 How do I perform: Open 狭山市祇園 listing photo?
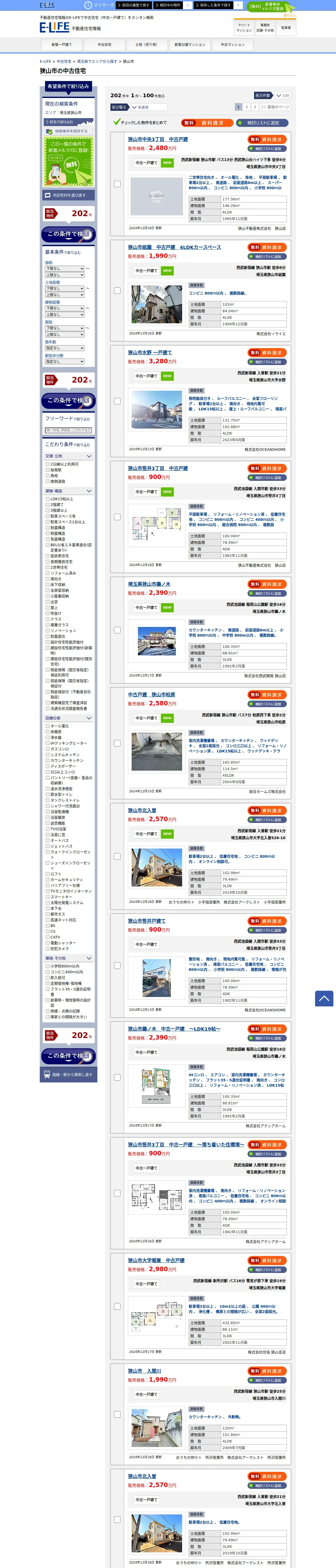tap(157, 304)
